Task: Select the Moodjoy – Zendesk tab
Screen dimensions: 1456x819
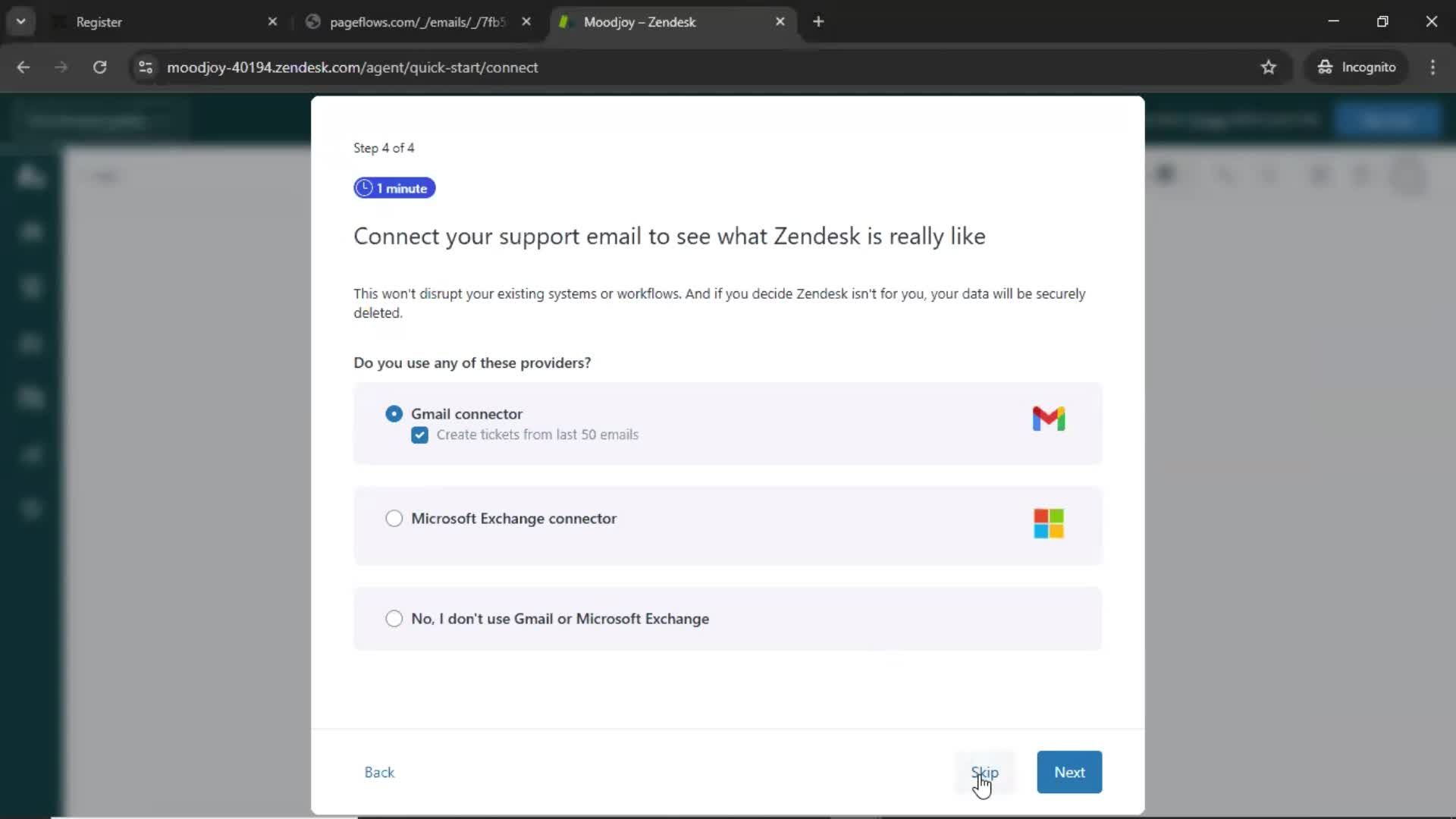Action: (671, 22)
